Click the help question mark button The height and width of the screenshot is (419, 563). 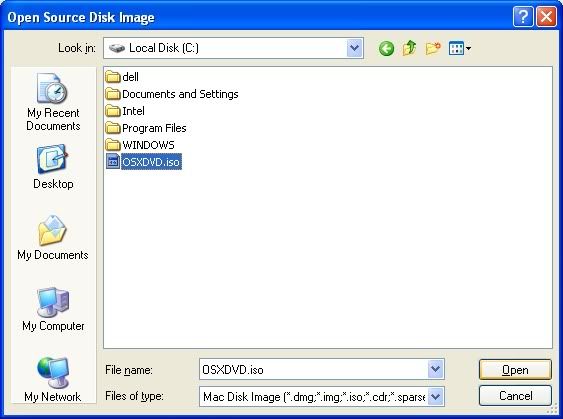tap(523, 17)
